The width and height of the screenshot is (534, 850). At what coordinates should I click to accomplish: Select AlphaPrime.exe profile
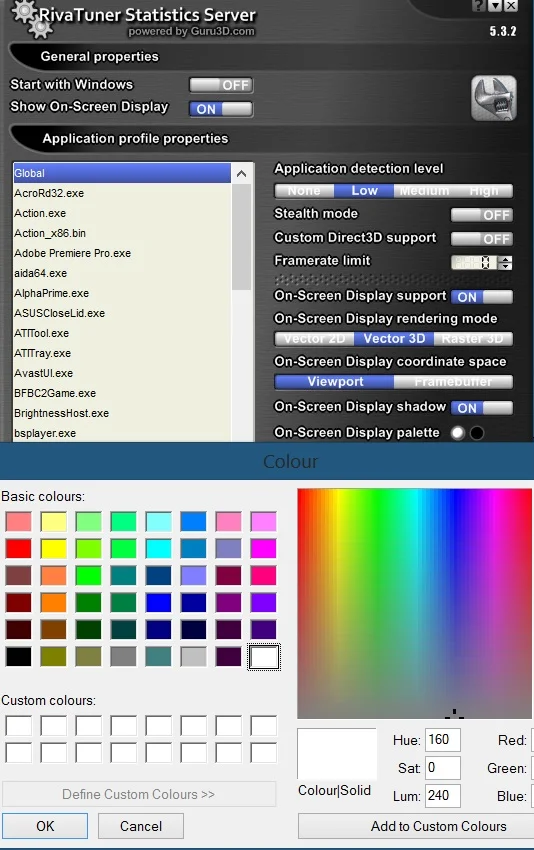point(122,293)
